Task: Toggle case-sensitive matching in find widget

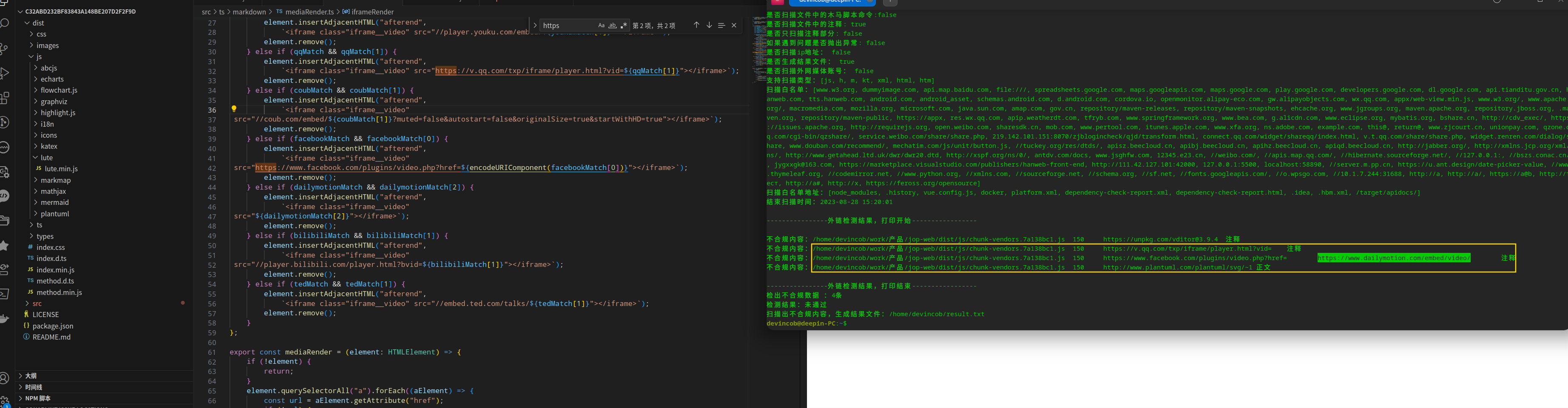Action: coord(601,25)
